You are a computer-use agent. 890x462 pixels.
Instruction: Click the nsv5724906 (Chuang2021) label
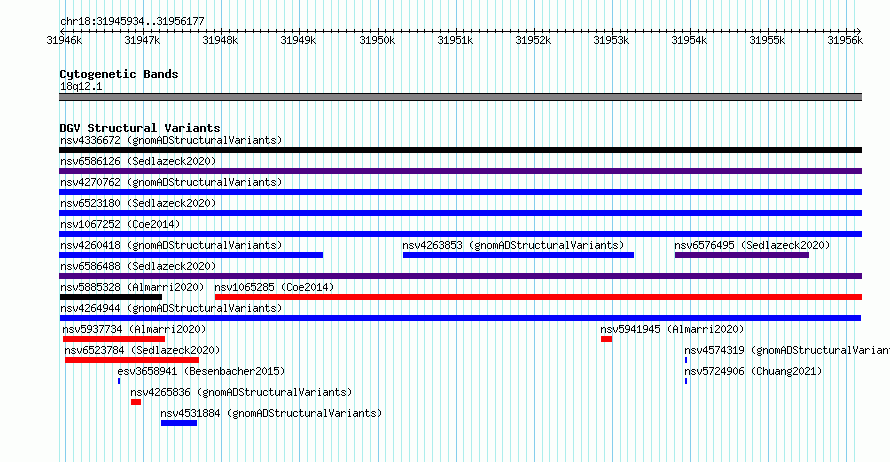click(x=753, y=371)
